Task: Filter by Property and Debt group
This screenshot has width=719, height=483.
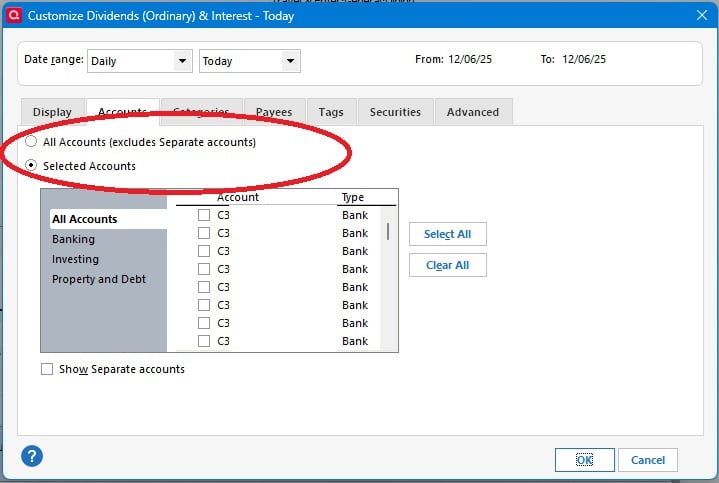Action: 99,279
